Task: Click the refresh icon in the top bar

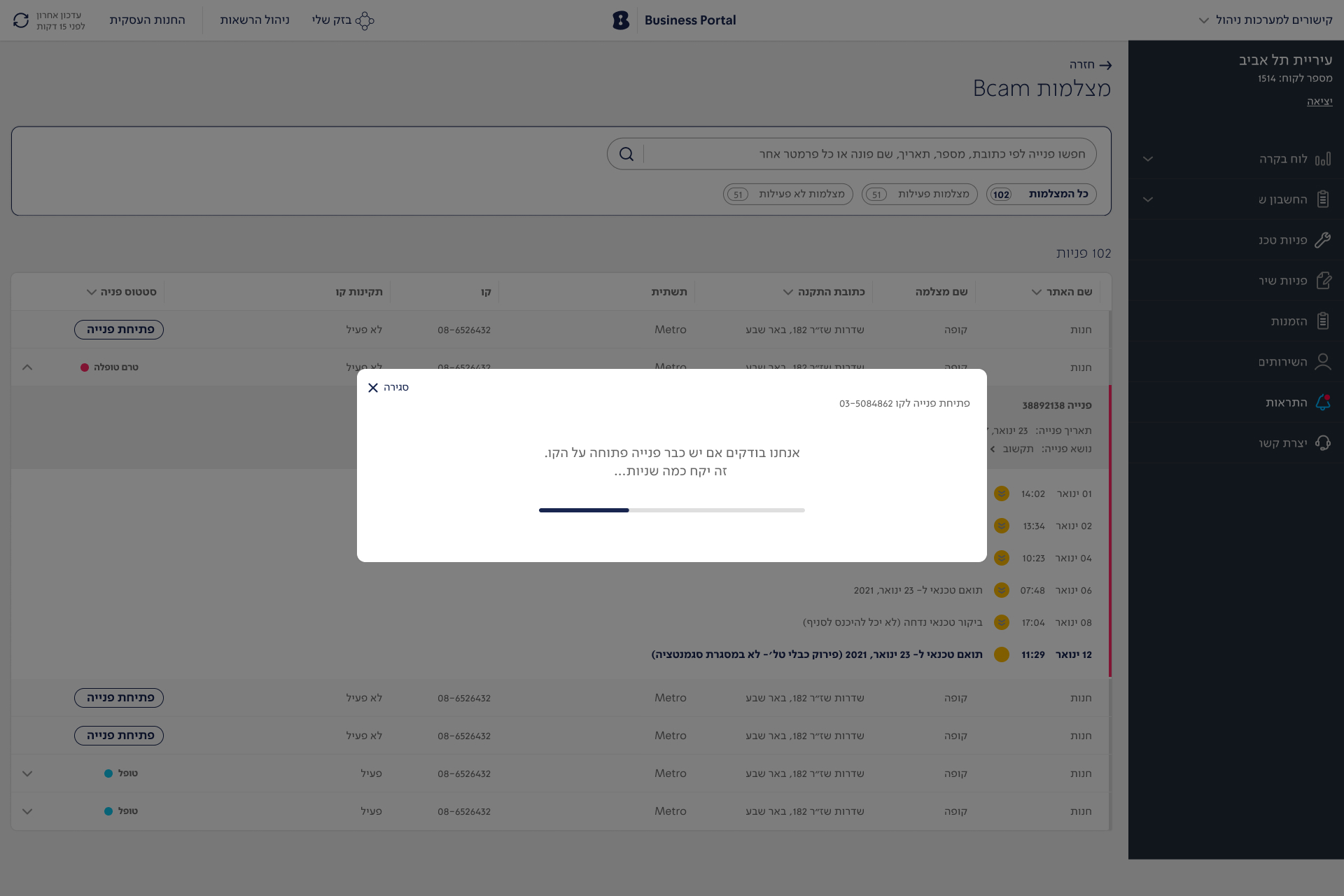Action: 21,20
